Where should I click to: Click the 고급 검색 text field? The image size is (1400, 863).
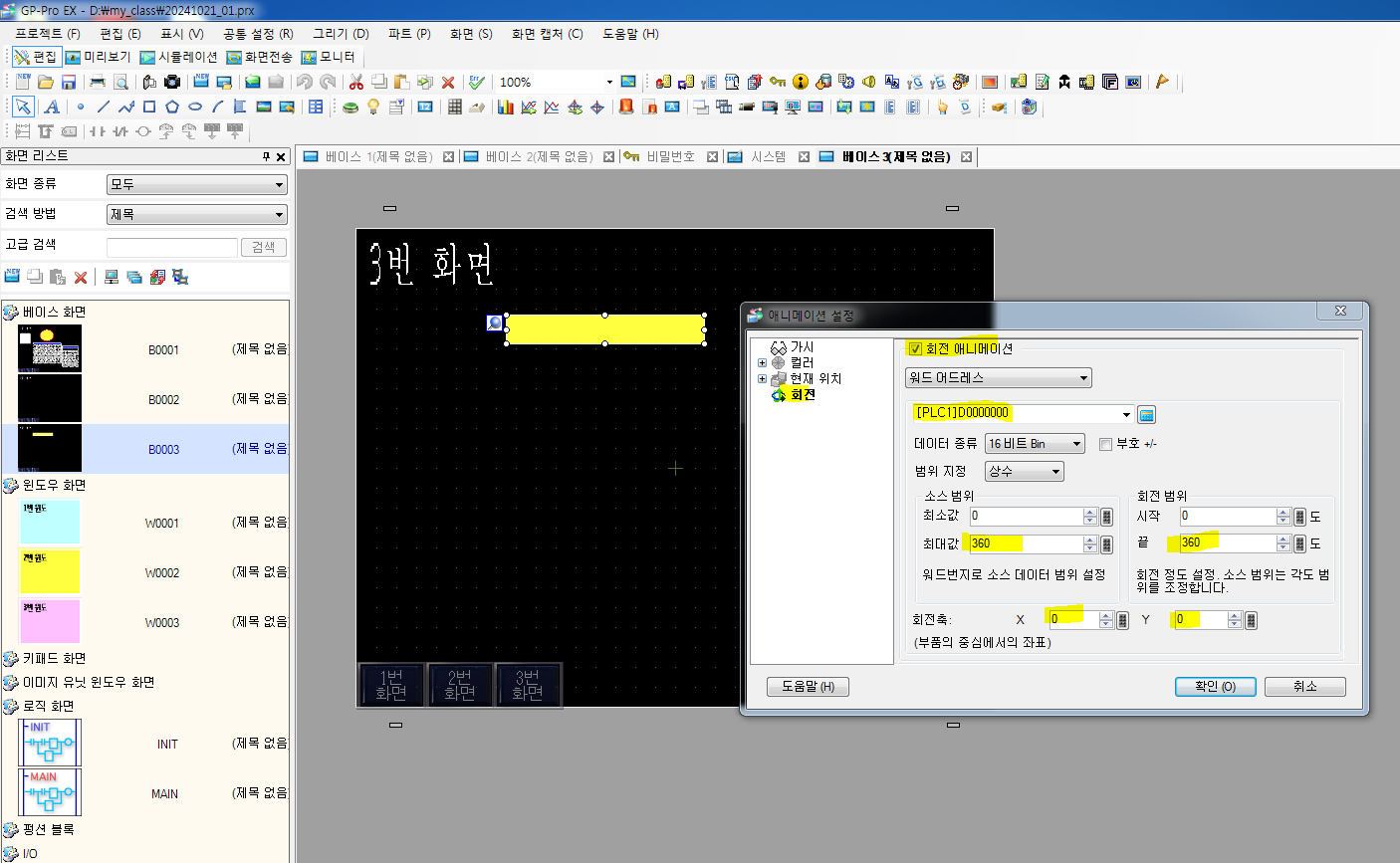171,247
